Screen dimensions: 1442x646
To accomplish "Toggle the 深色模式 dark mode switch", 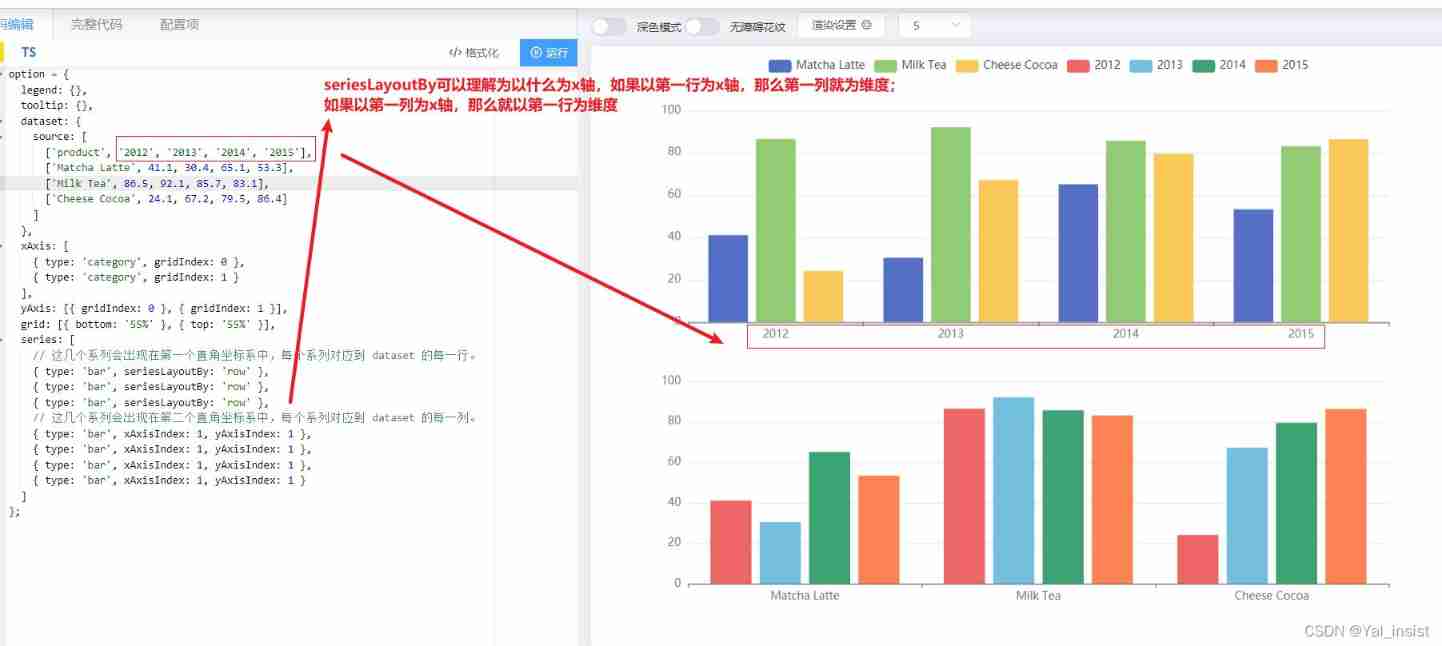I will tap(609, 26).
